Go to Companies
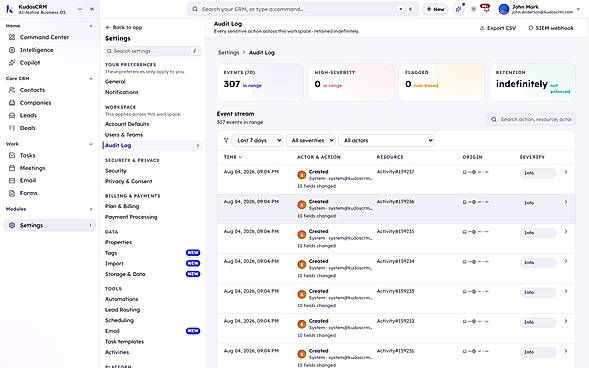Screen dimensions: 589x368 pos(35,103)
